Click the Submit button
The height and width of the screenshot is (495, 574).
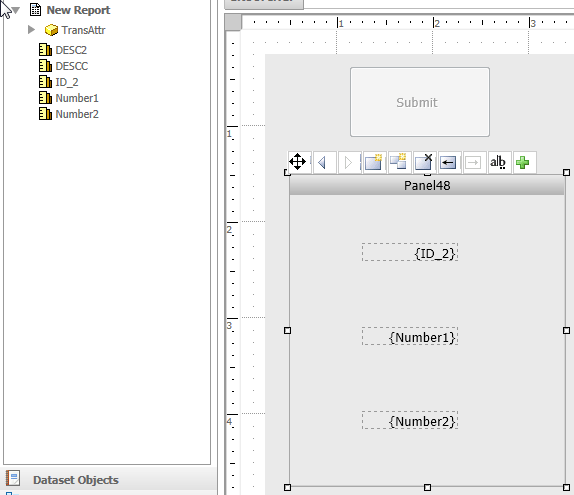pyautogui.click(x=420, y=102)
